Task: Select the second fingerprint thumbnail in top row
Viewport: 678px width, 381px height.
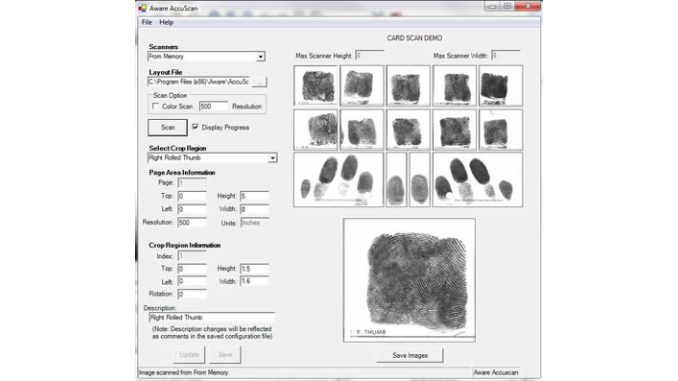Action: pyautogui.click(x=362, y=86)
